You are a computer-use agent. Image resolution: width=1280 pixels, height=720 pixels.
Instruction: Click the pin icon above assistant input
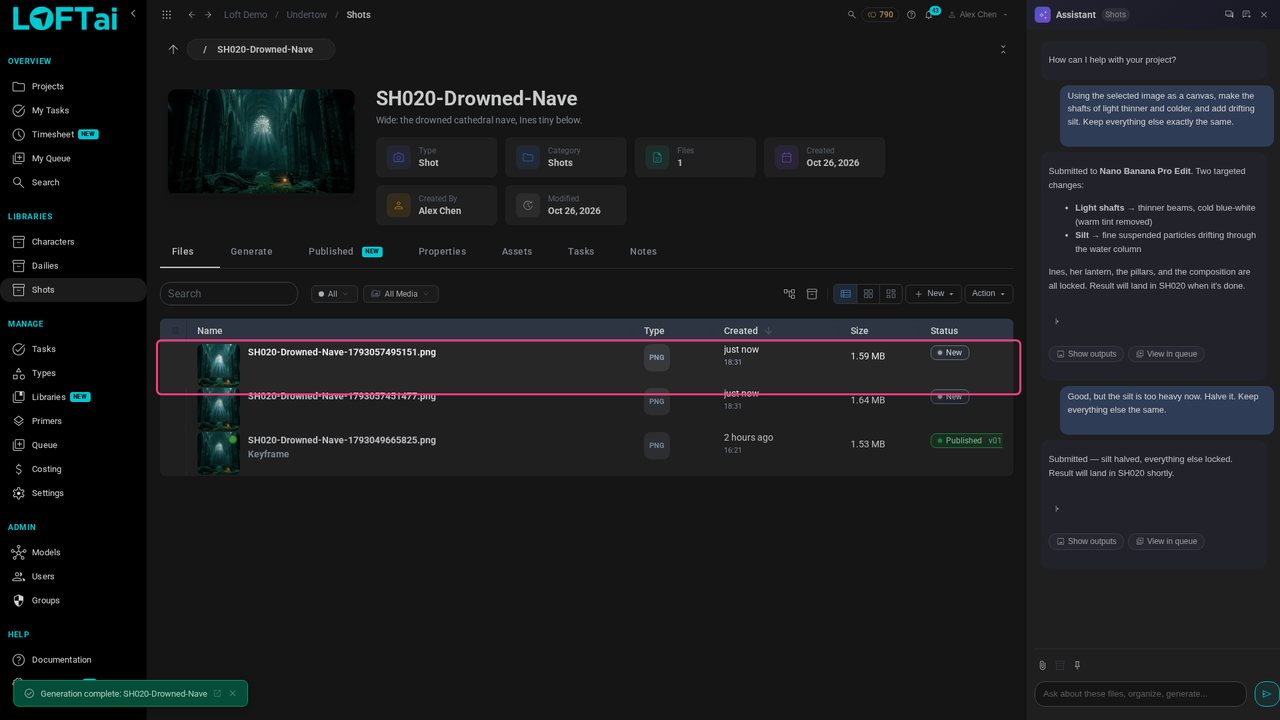click(1077, 665)
